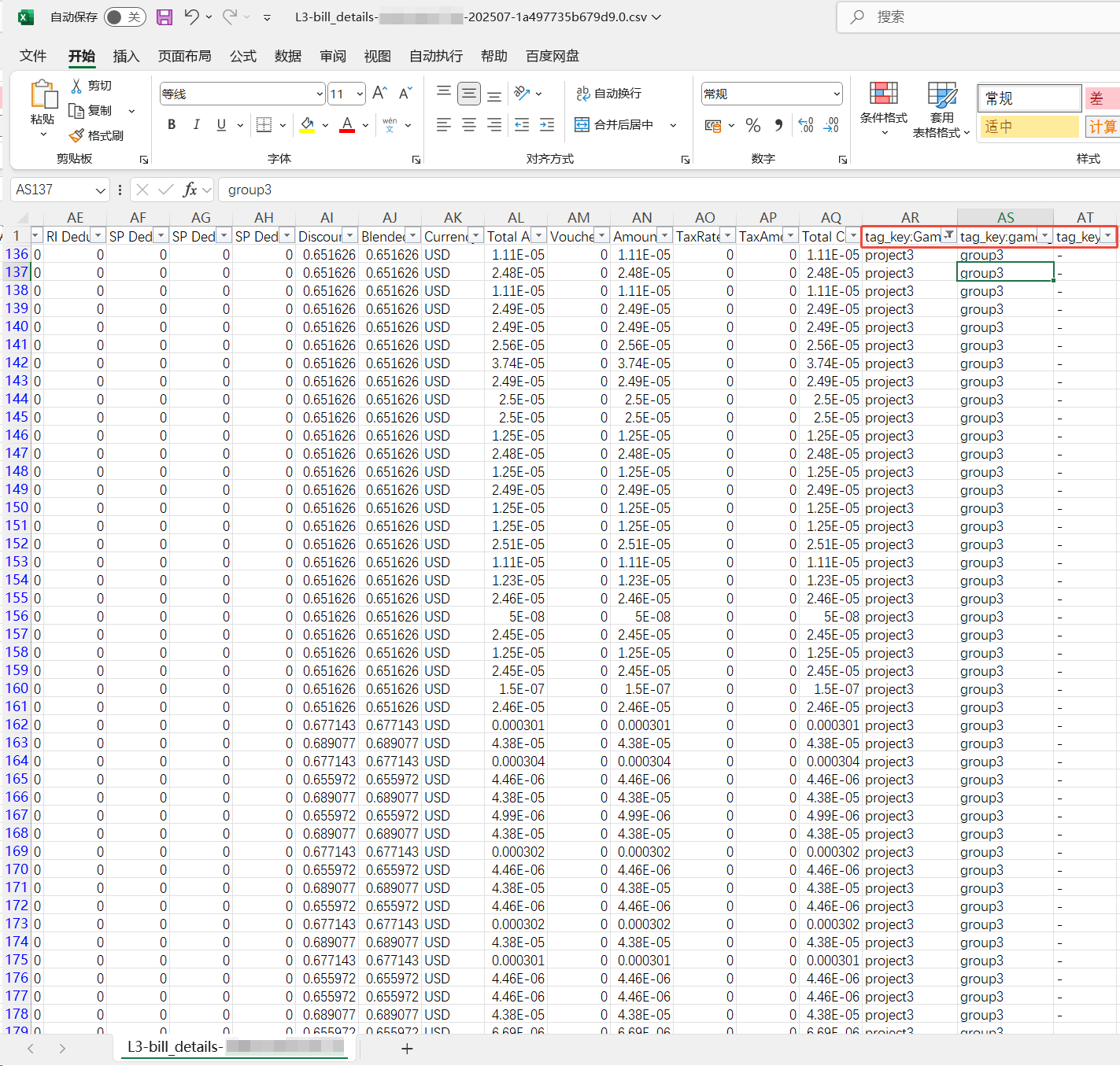Switch to the Formulas (公式) tab
The height and width of the screenshot is (1066, 1120).
click(242, 56)
